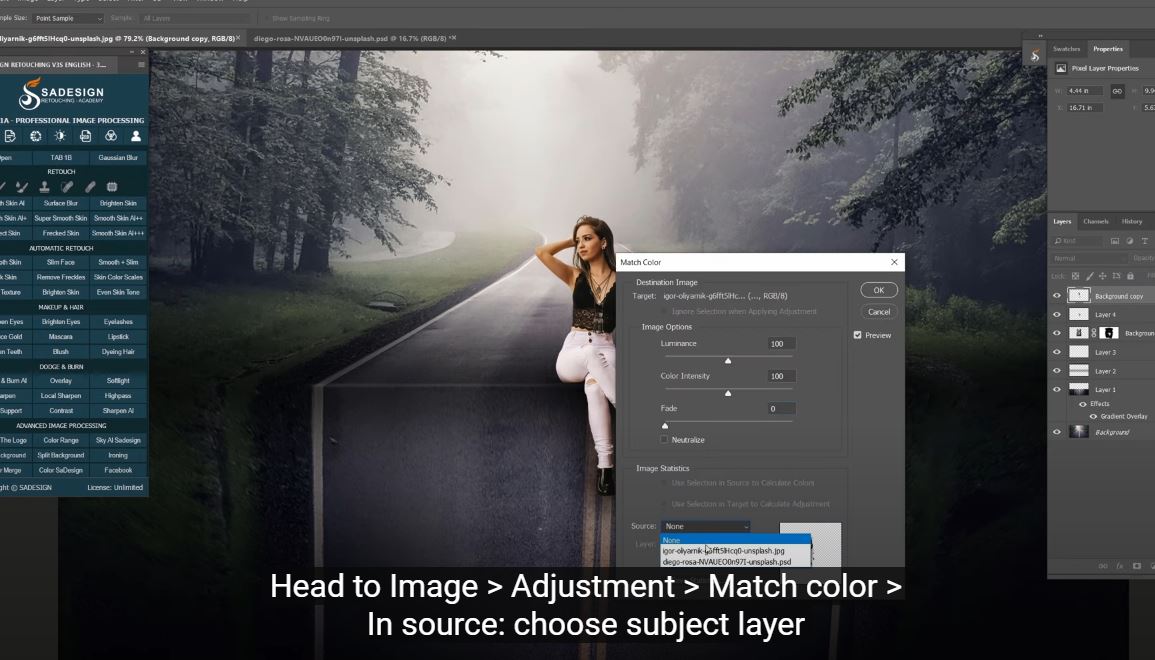Image resolution: width=1155 pixels, height=660 pixels.
Task: Hide Layer 1 visibility eye
Action: tap(1057, 390)
